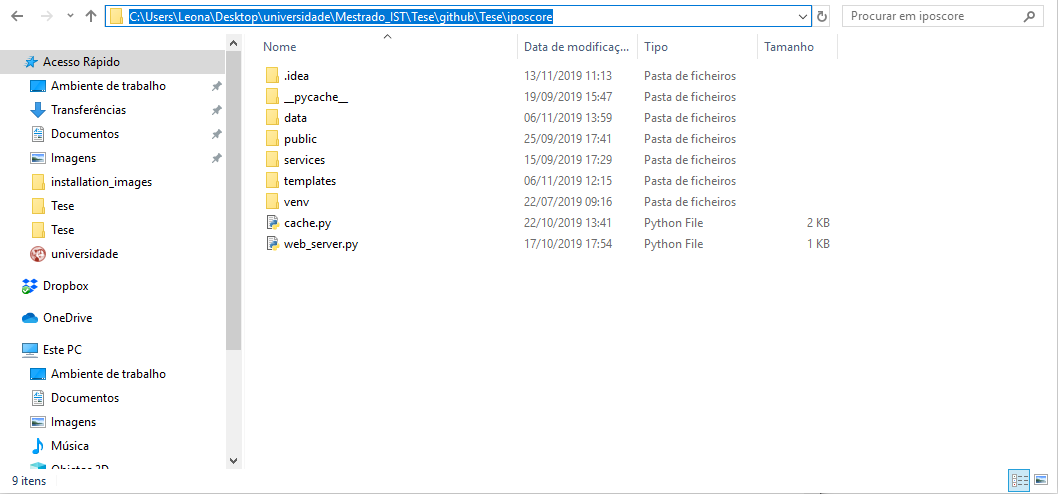Expand address bar history dropdown
The image size is (1058, 494).
pyautogui.click(x=803, y=16)
